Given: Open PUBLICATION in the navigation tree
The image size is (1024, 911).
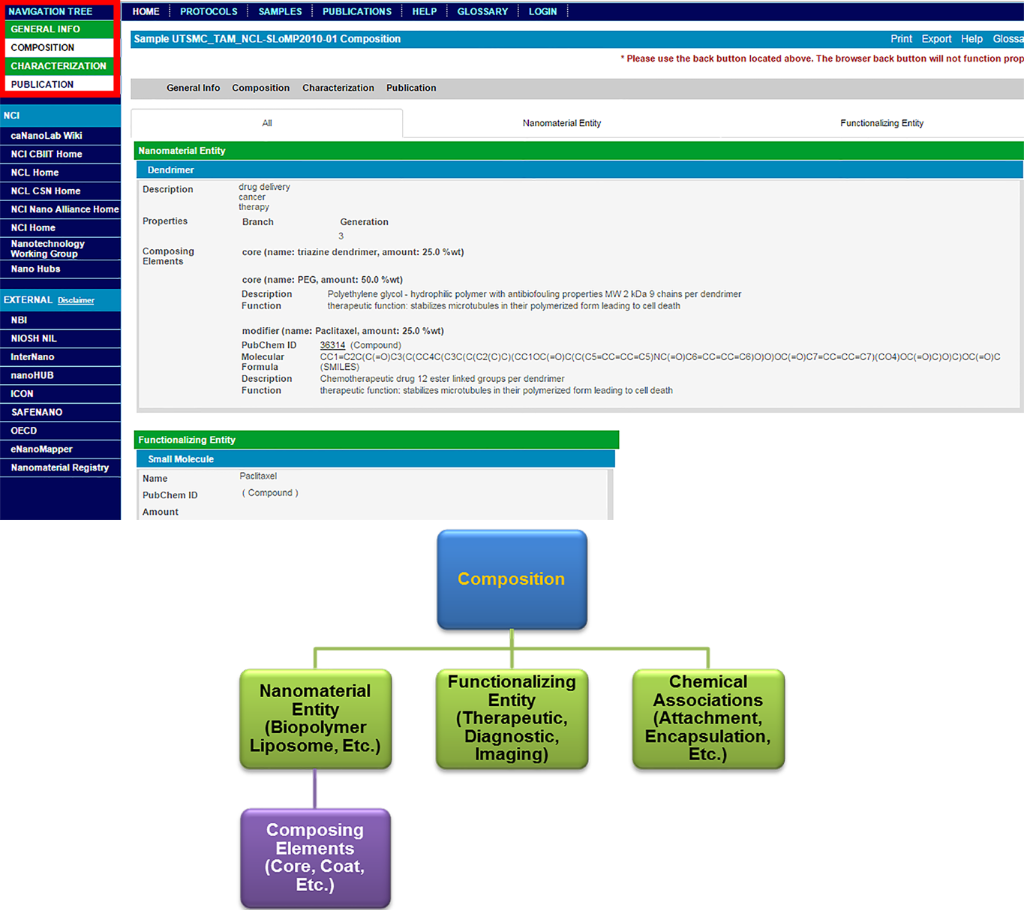Looking at the screenshot, I should click(42, 84).
